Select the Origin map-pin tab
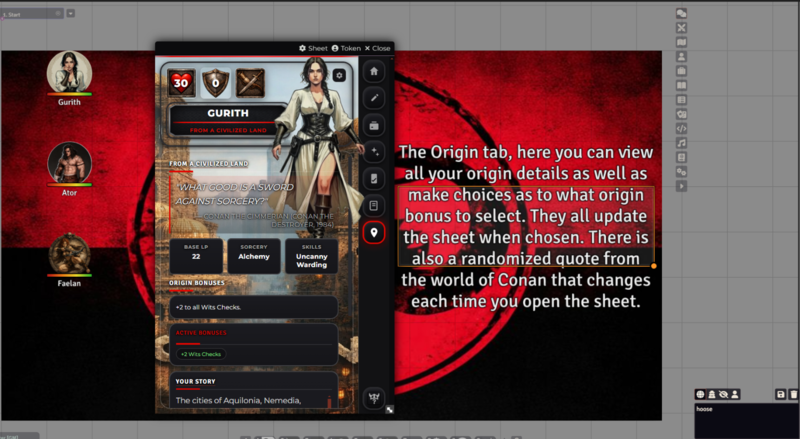 point(374,232)
